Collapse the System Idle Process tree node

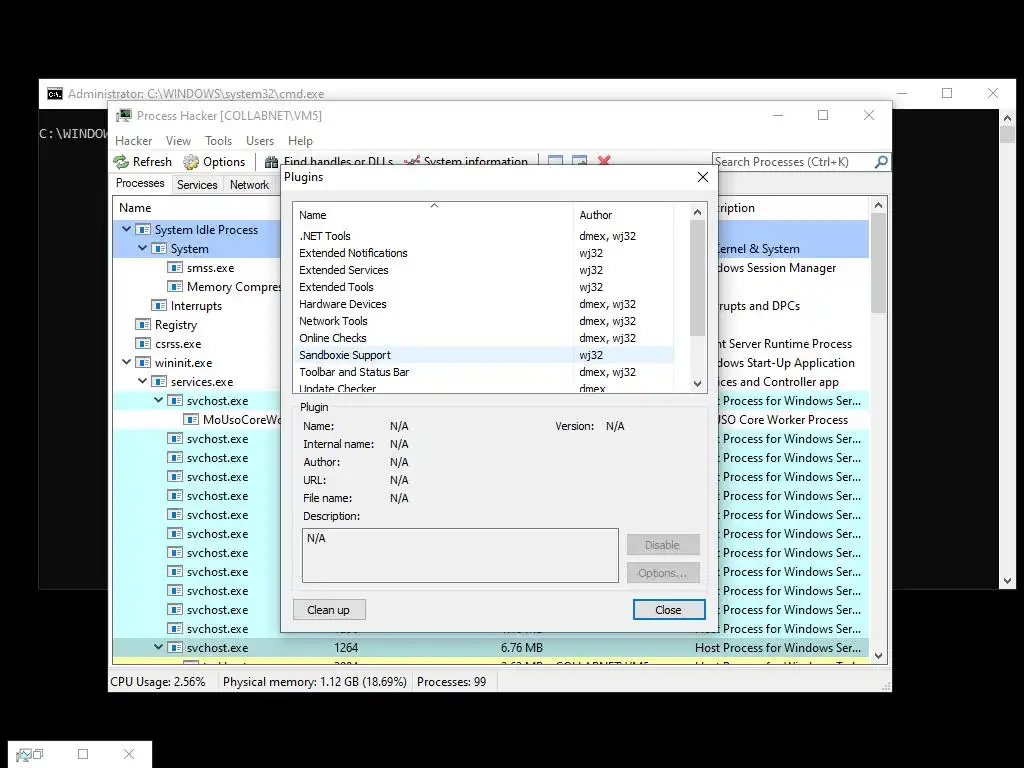click(x=127, y=229)
